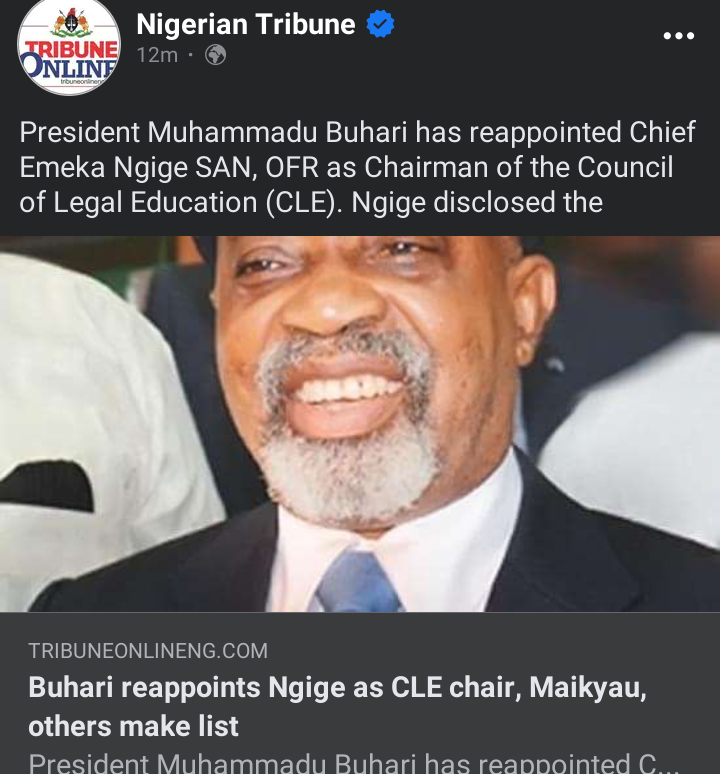
Task: Tap the truncated article description snippet
Action: click(x=353, y=763)
